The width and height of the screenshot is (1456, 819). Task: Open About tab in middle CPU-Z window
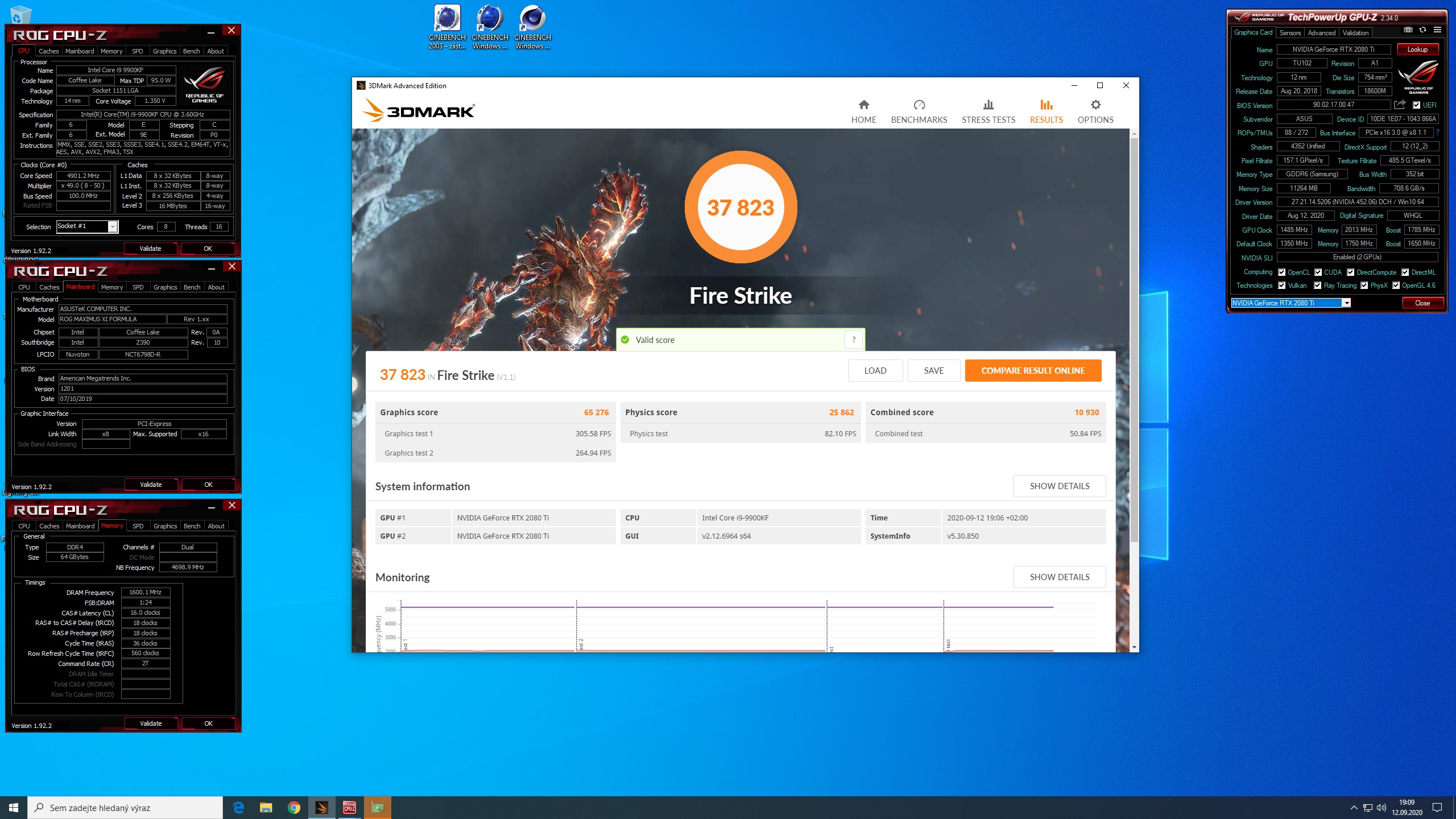point(216,287)
